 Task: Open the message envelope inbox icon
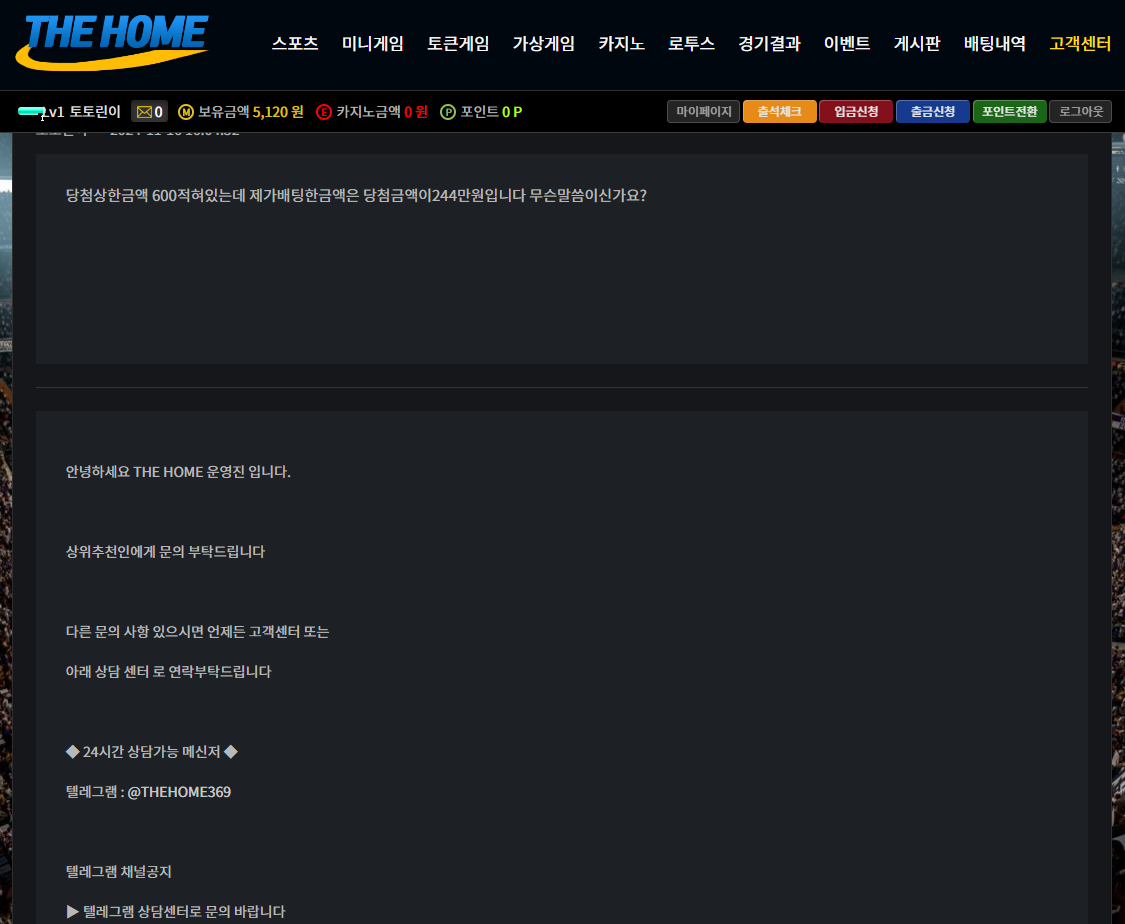[144, 112]
